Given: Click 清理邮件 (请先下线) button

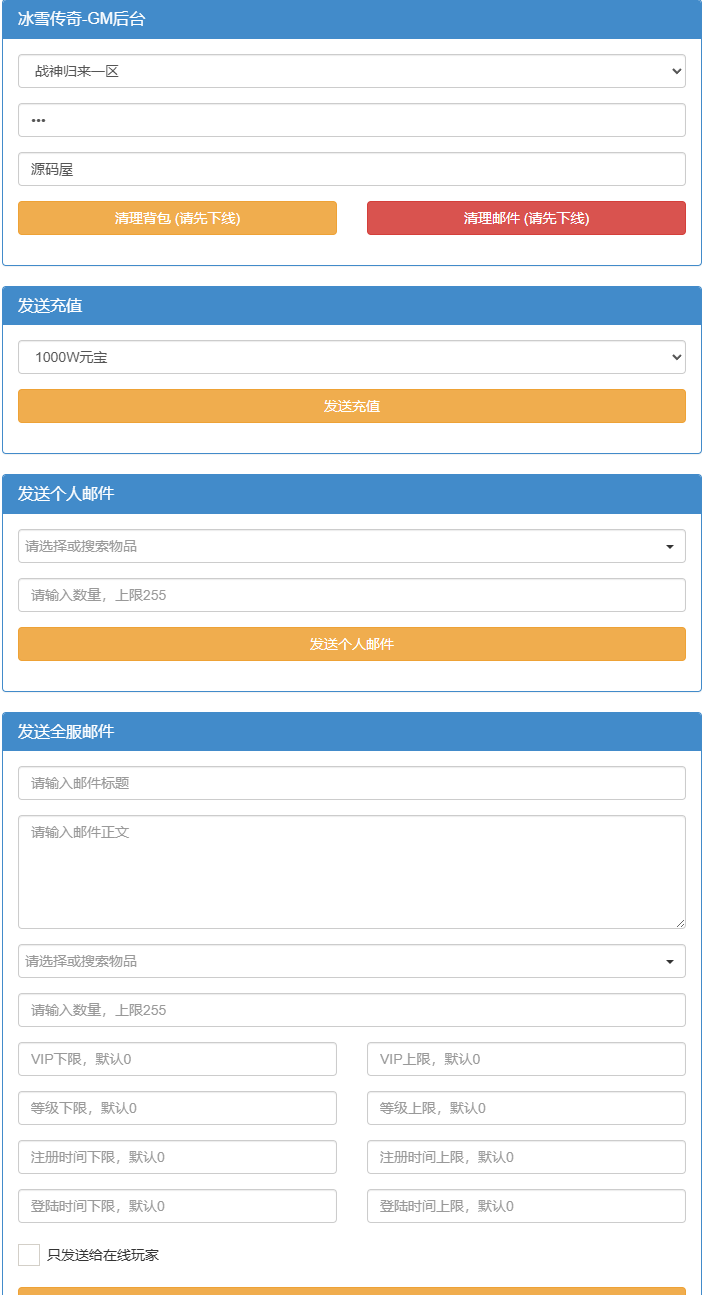Looking at the screenshot, I should coord(526,218).
